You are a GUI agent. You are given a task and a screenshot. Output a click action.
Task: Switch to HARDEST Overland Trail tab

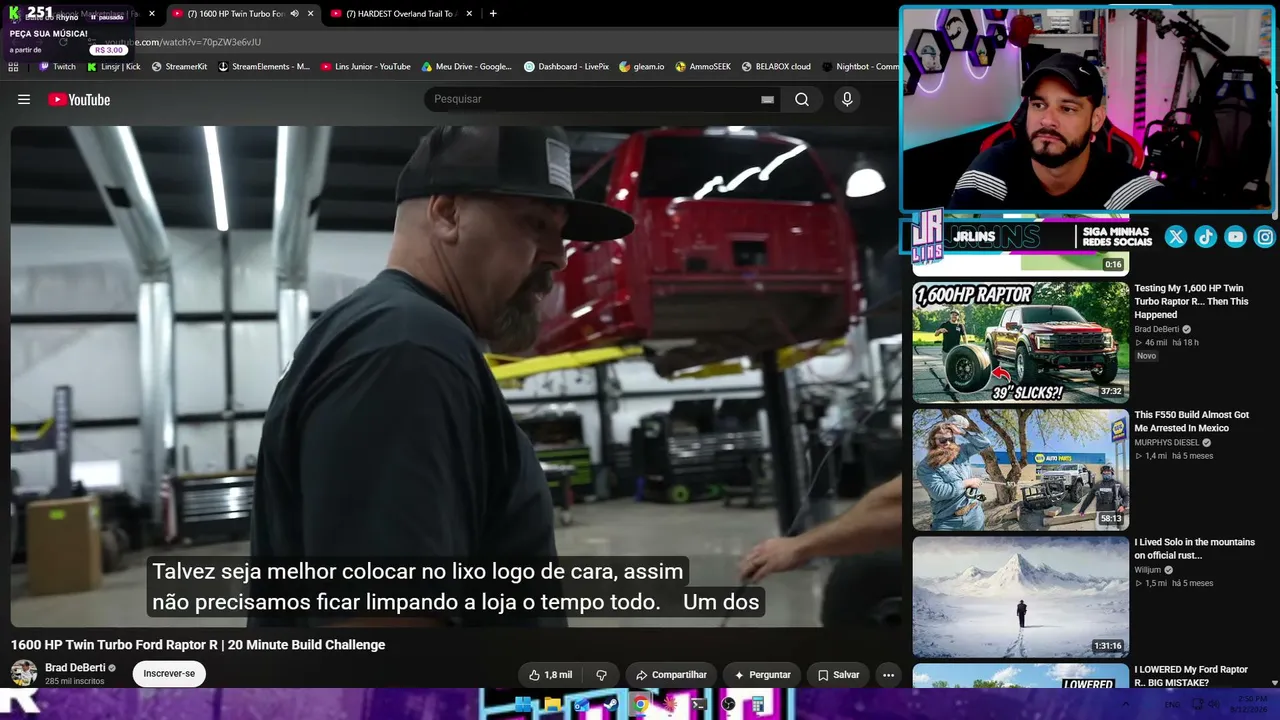click(x=402, y=14)
